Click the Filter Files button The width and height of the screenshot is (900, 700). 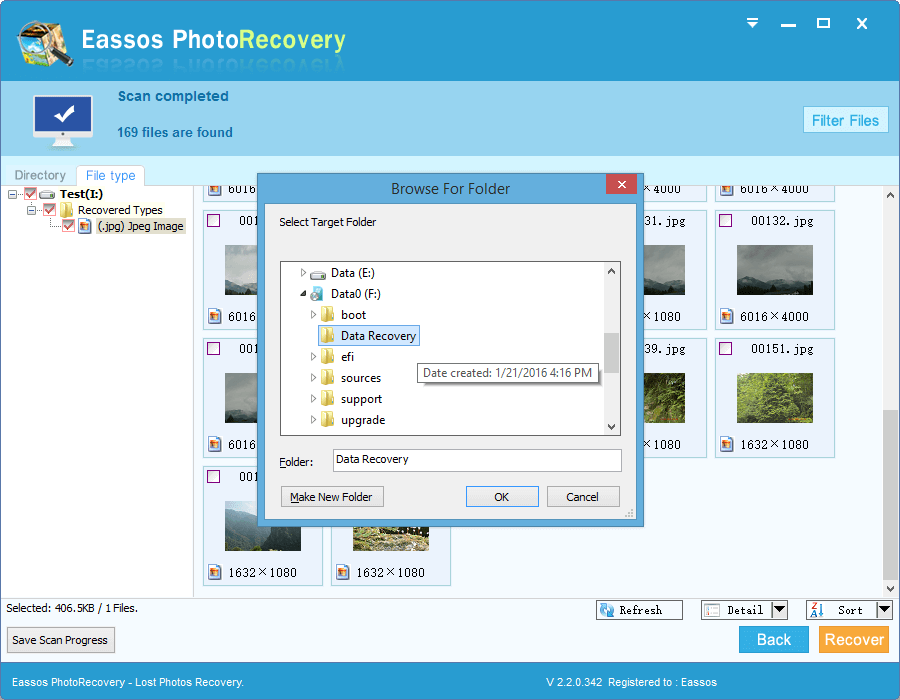click(x=845, y=120)
